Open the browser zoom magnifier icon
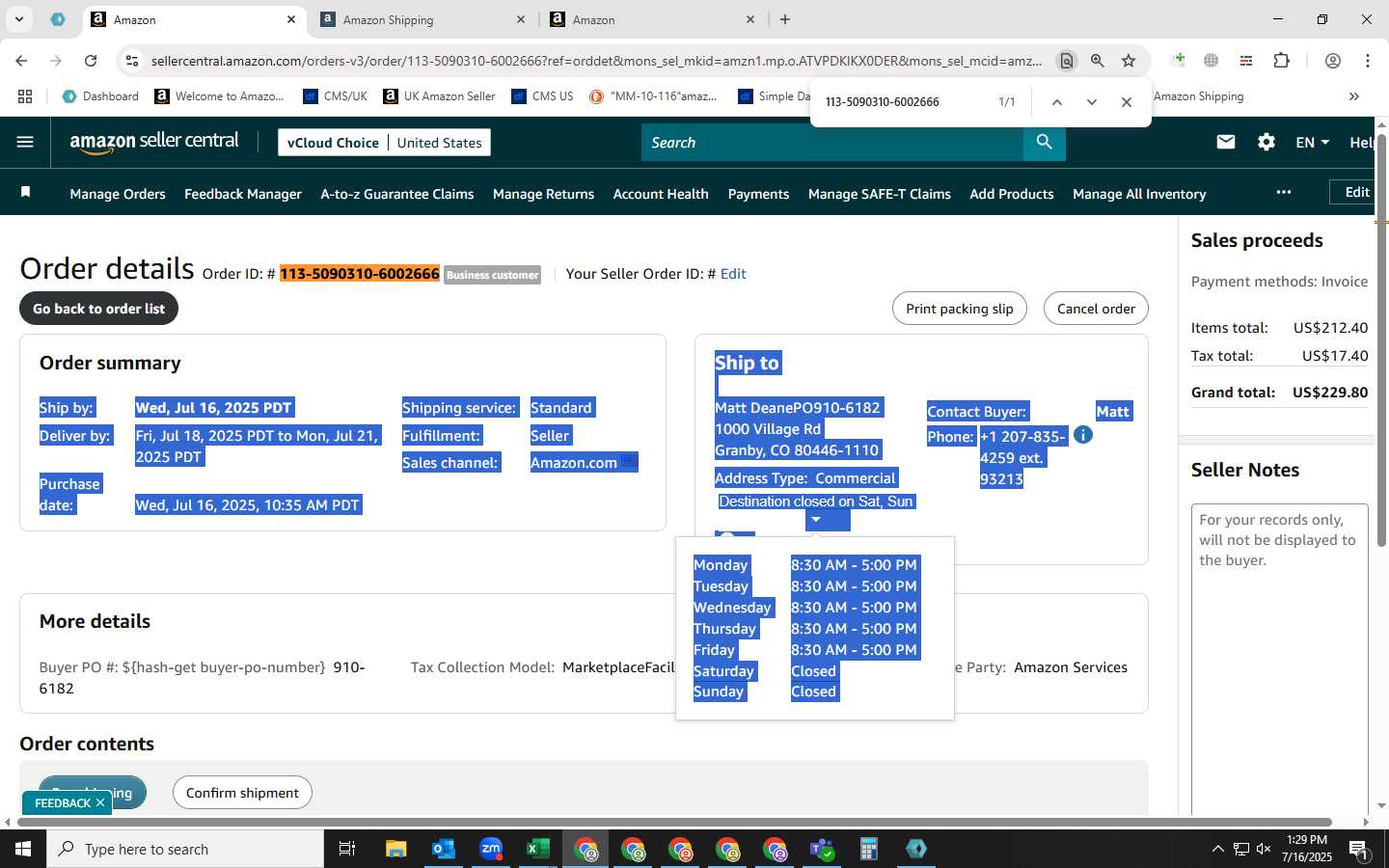Image resolution: width=1389 pixels, height=868 pixels. click(1098, 61)
